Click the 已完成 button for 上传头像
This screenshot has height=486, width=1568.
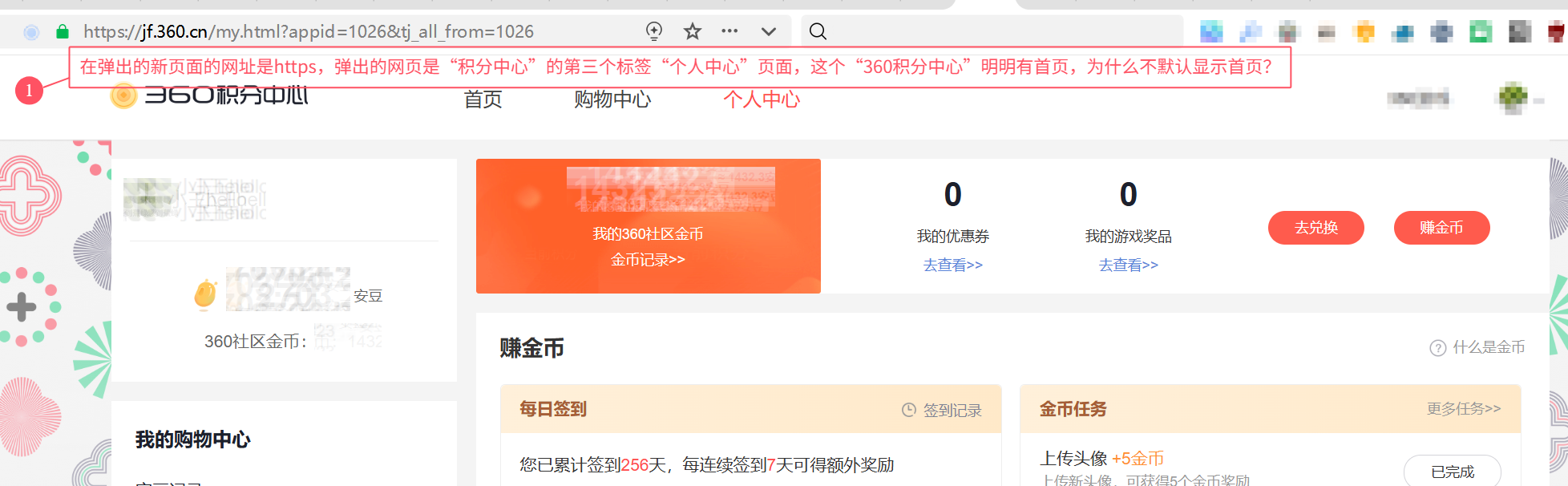[1453, 472]
